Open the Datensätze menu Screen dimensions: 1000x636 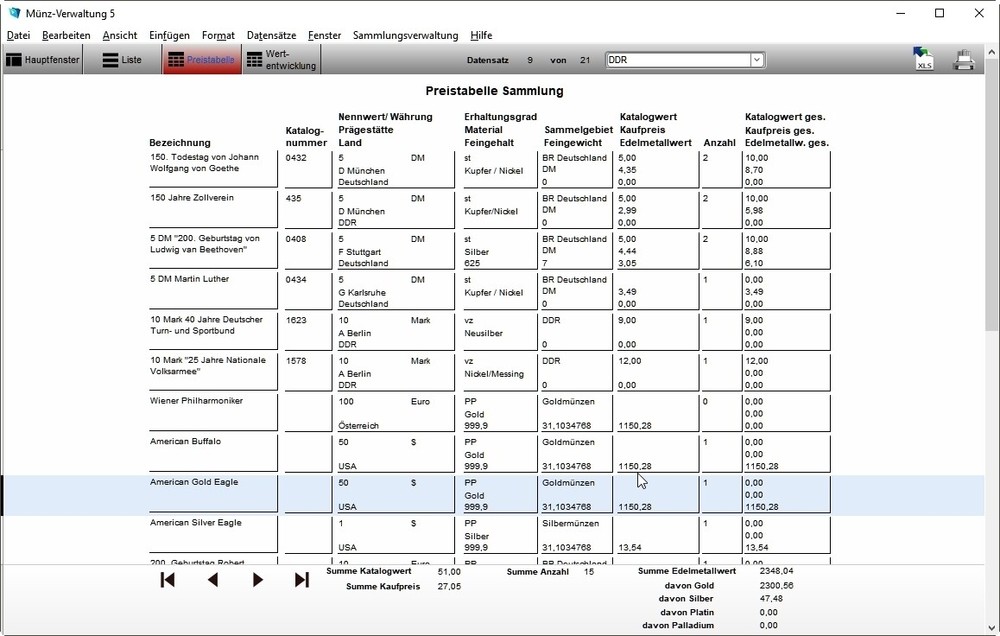[x=270, y=35]
